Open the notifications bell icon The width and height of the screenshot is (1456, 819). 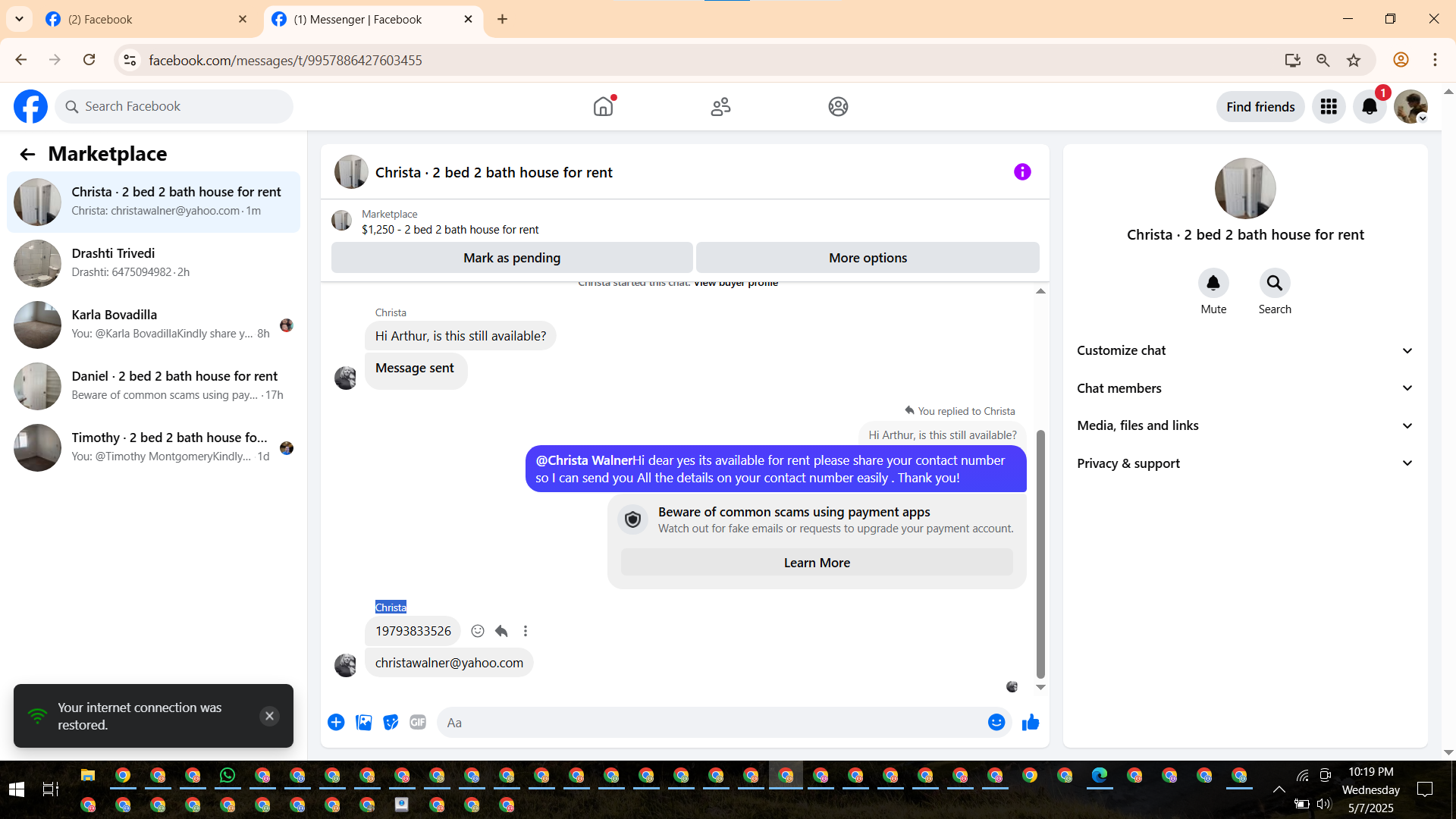tap(1370, 107)
